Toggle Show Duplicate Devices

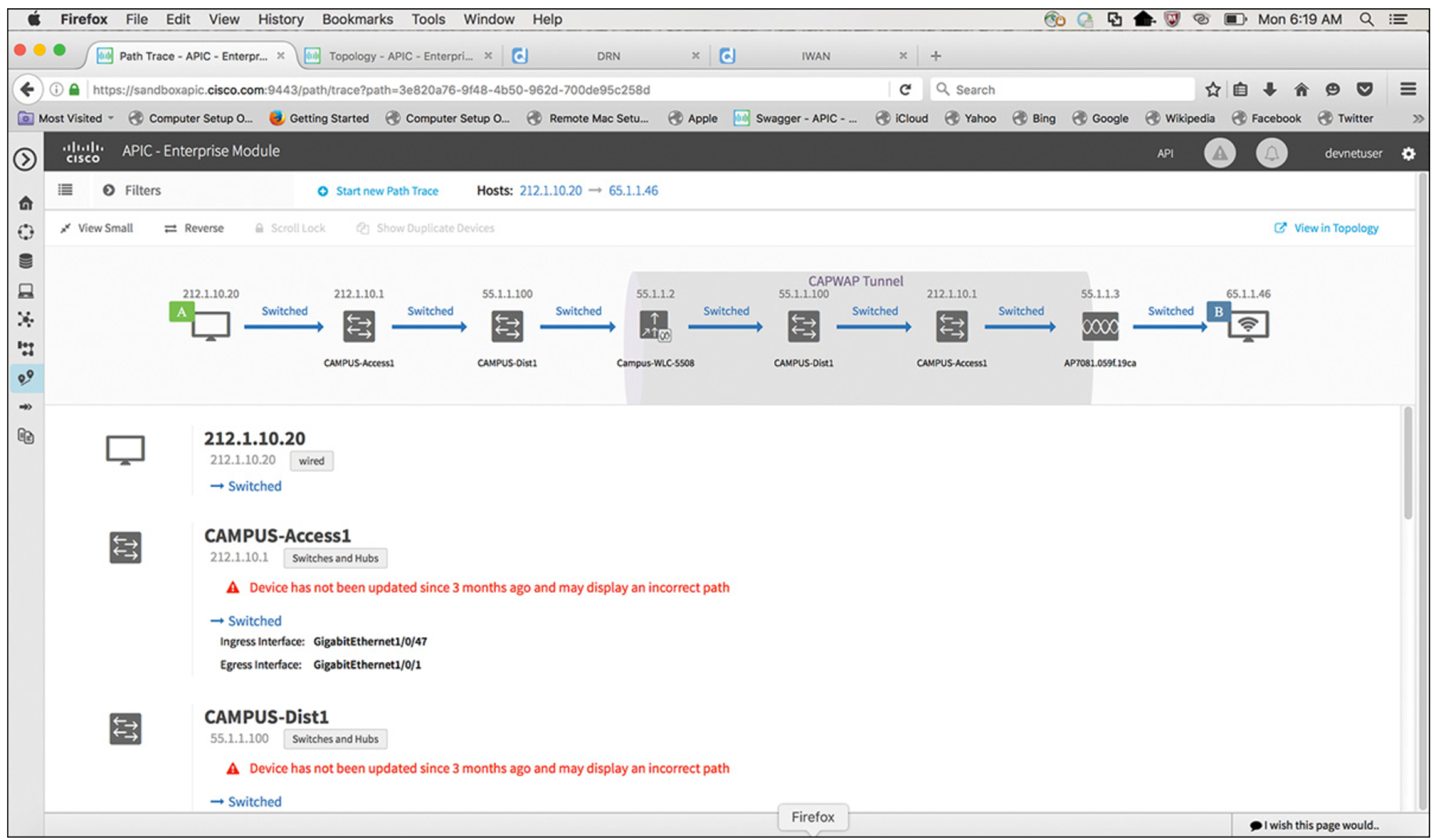pos(426,228)
